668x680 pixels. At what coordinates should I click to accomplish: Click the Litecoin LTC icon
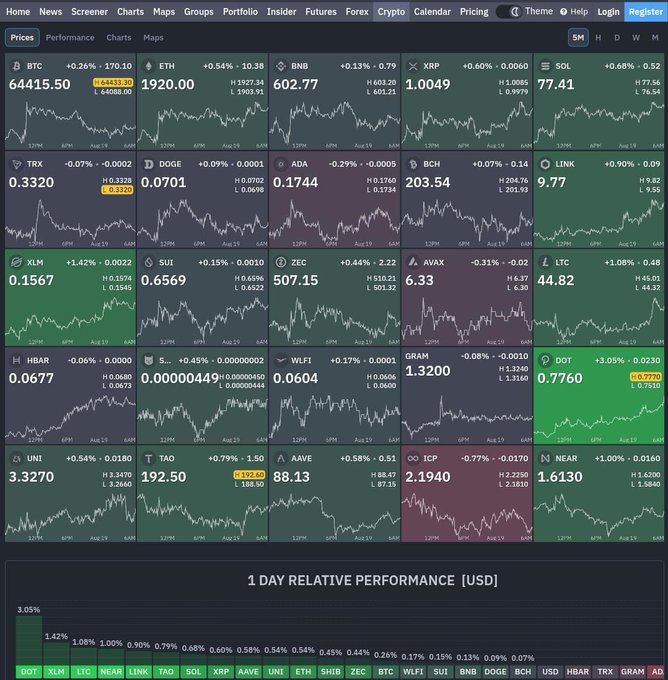(545, 262)
